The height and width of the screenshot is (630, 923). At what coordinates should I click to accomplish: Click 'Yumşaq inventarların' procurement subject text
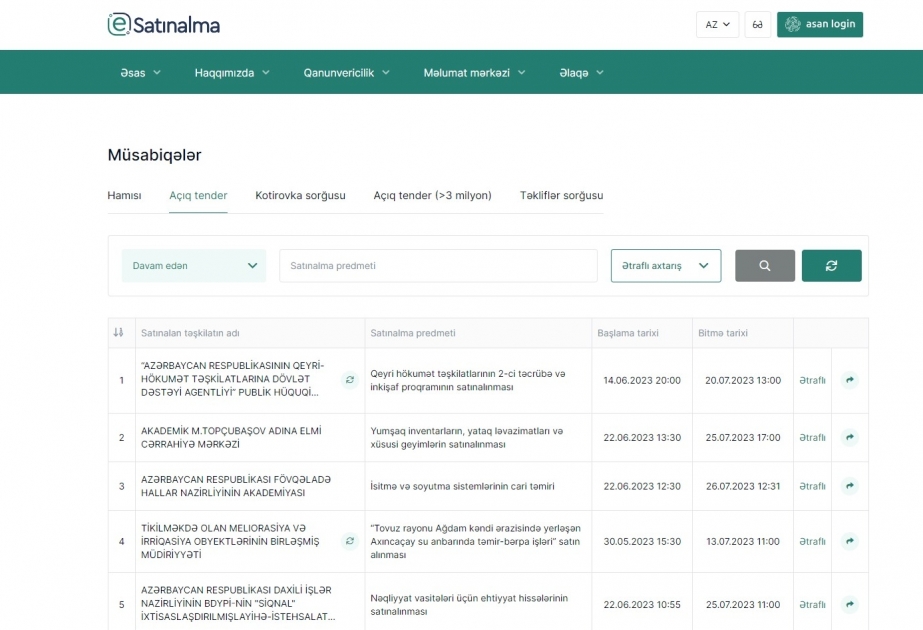tap(467, 437)
